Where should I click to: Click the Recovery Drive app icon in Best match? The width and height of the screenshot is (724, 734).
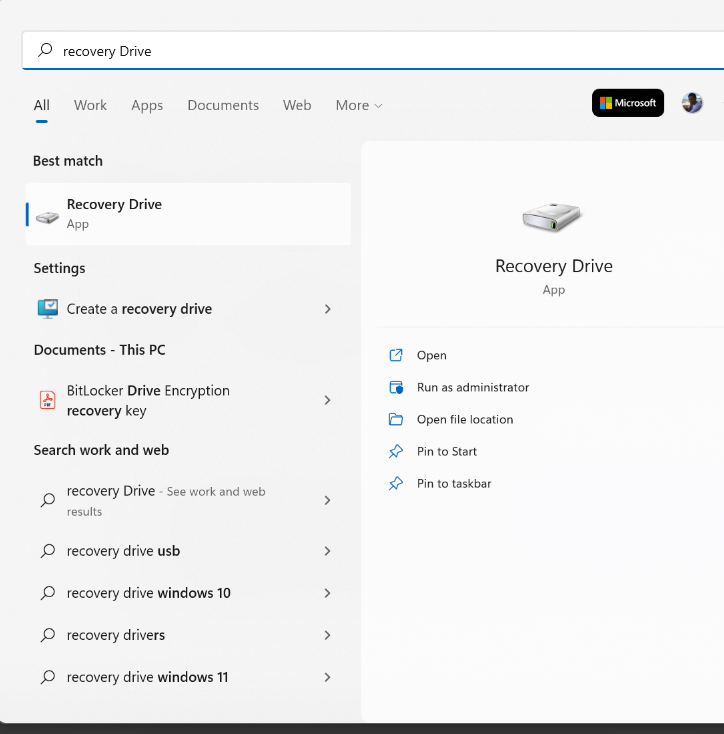coord(47,217)
